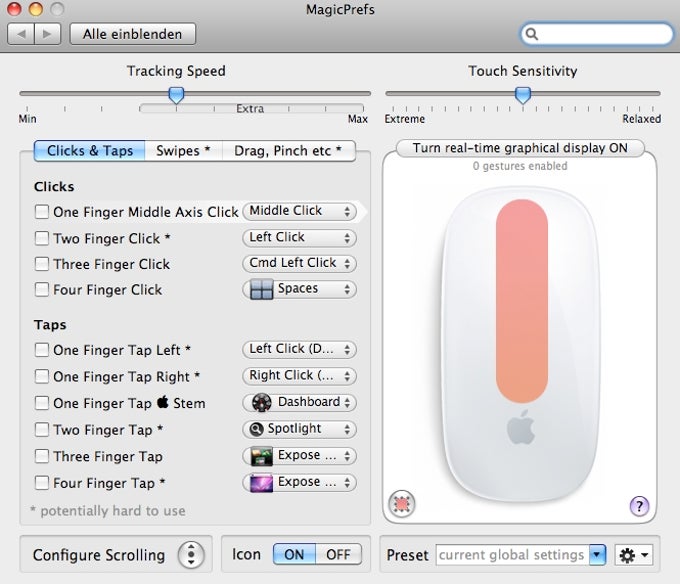This screenshot has width=680, height=584.
Task: Click the gear settings icon next to Preset
Action: point(634,555)
